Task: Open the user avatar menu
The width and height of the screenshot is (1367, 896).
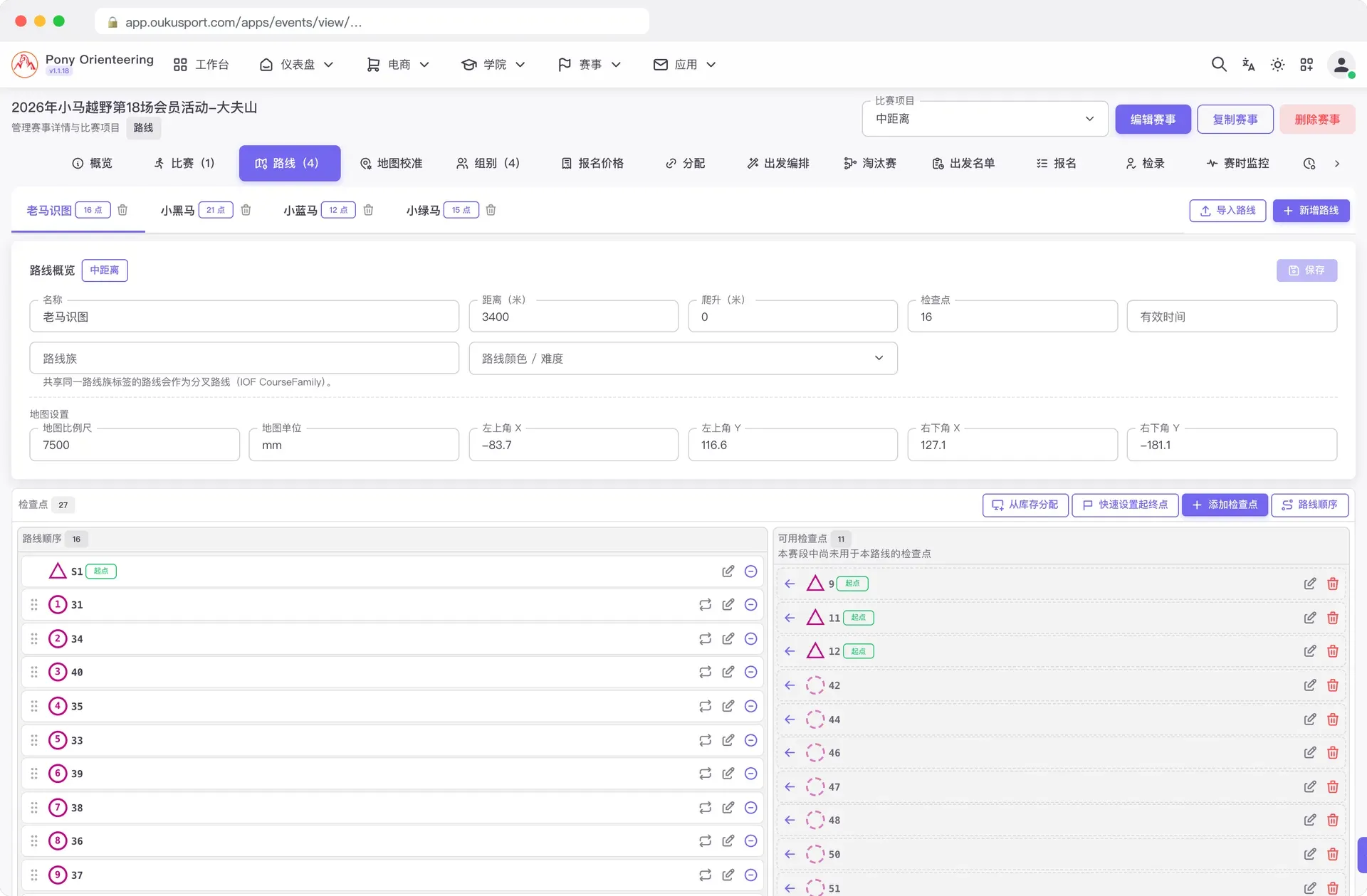Action: click(x=1341, y=65)
